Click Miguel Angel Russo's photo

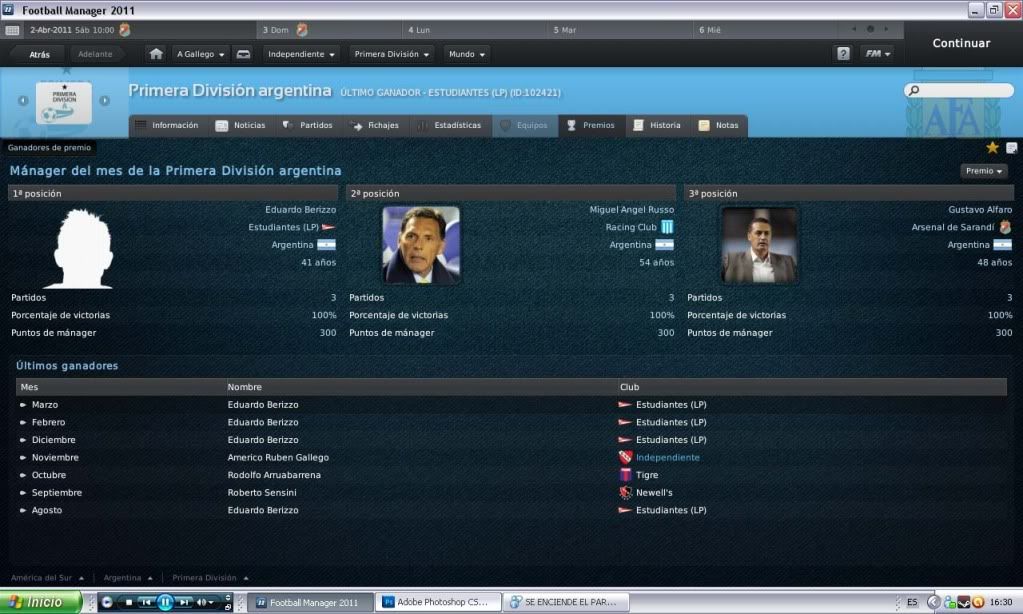click(421, 245)
